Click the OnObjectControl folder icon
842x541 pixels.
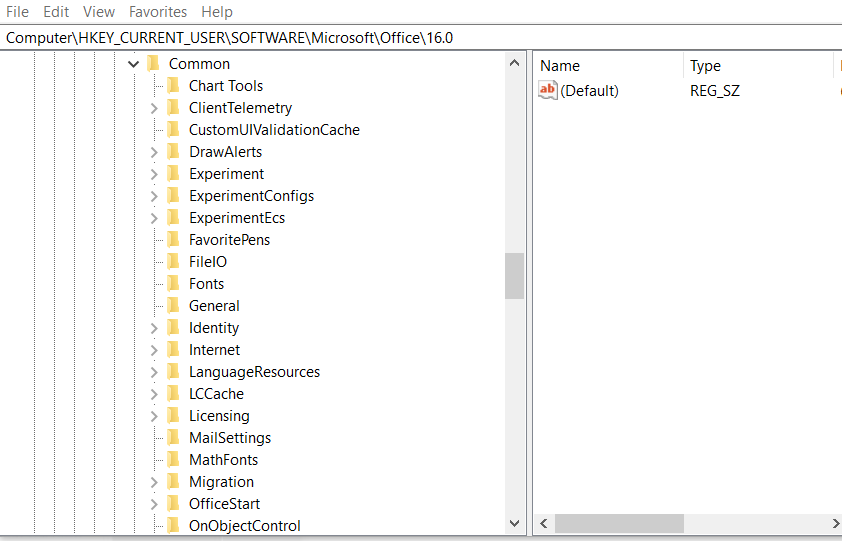pos(173,525)
